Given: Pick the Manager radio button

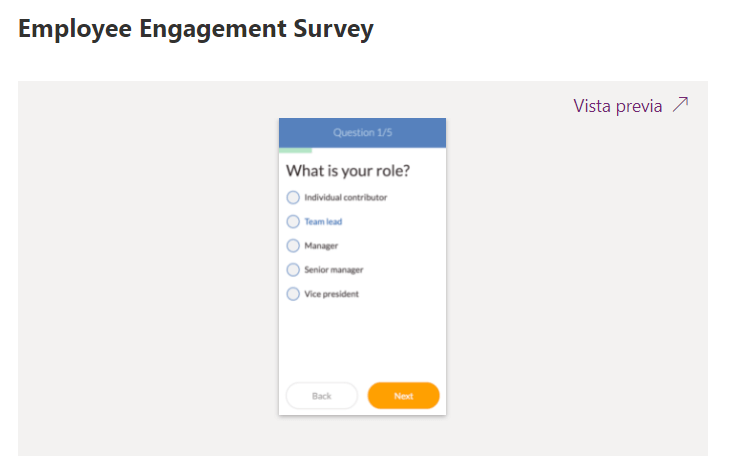Looking at the screenshot, I should point(293,246).
